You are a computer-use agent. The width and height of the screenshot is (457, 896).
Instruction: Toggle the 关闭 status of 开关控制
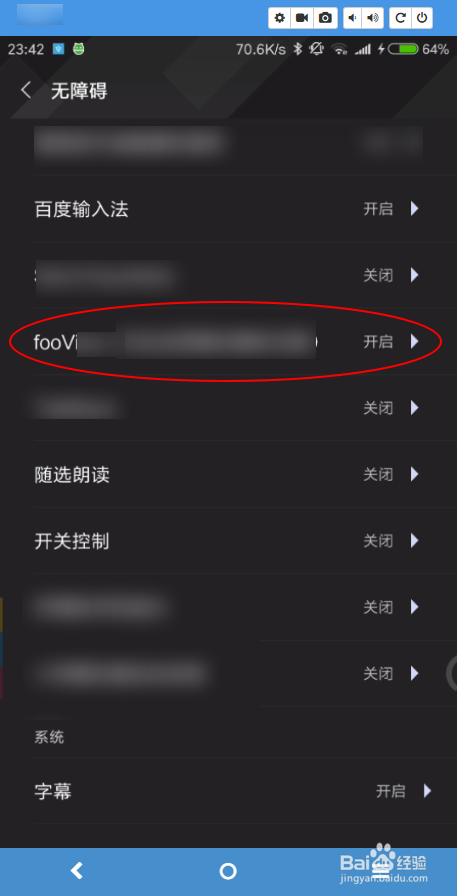[378, 541]
